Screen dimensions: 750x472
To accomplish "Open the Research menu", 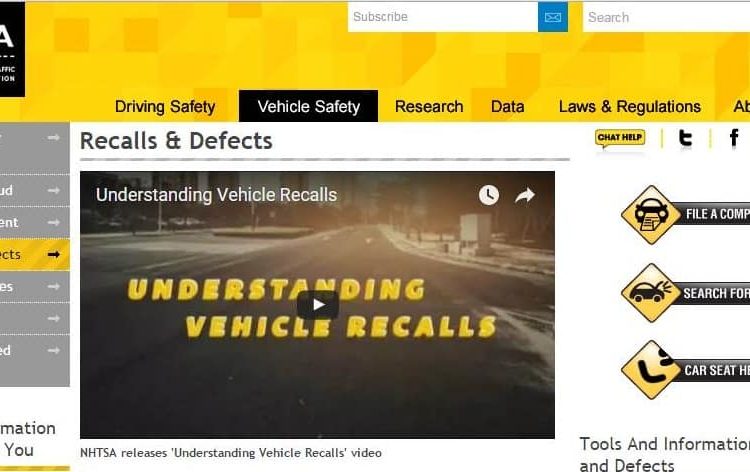I will click(x=429, y=106).
